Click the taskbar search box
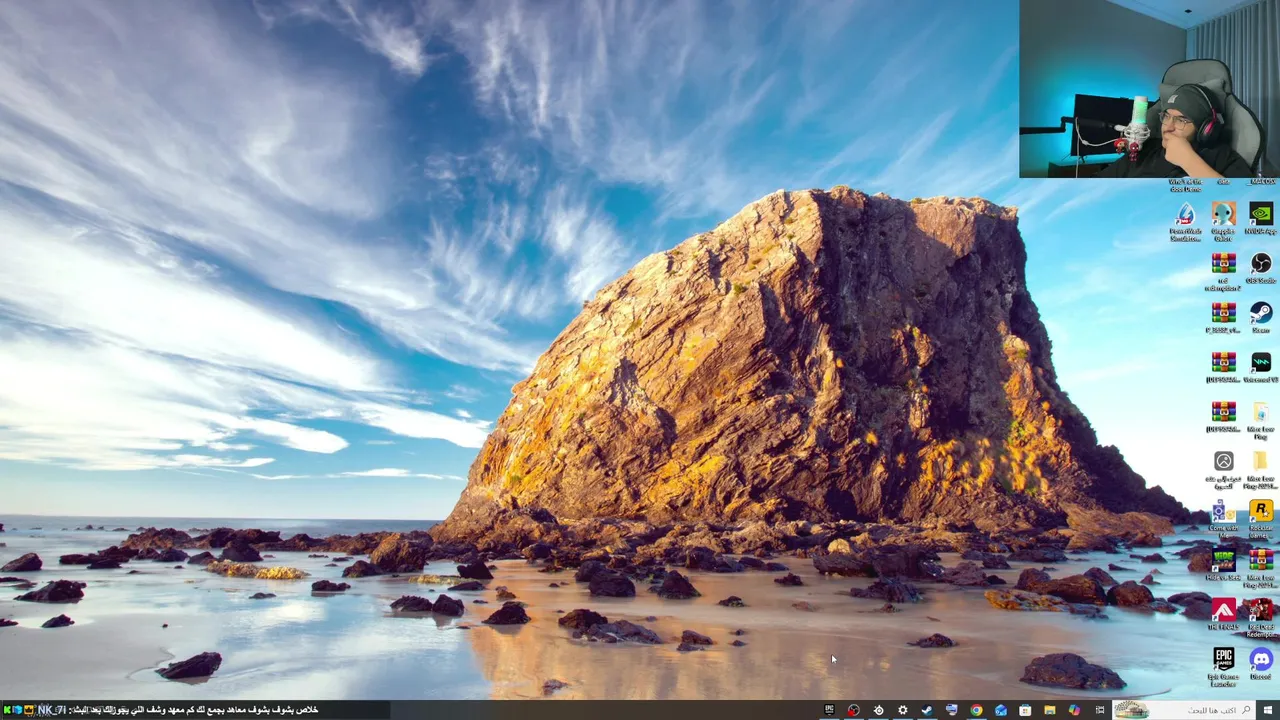 point(1184,710)
